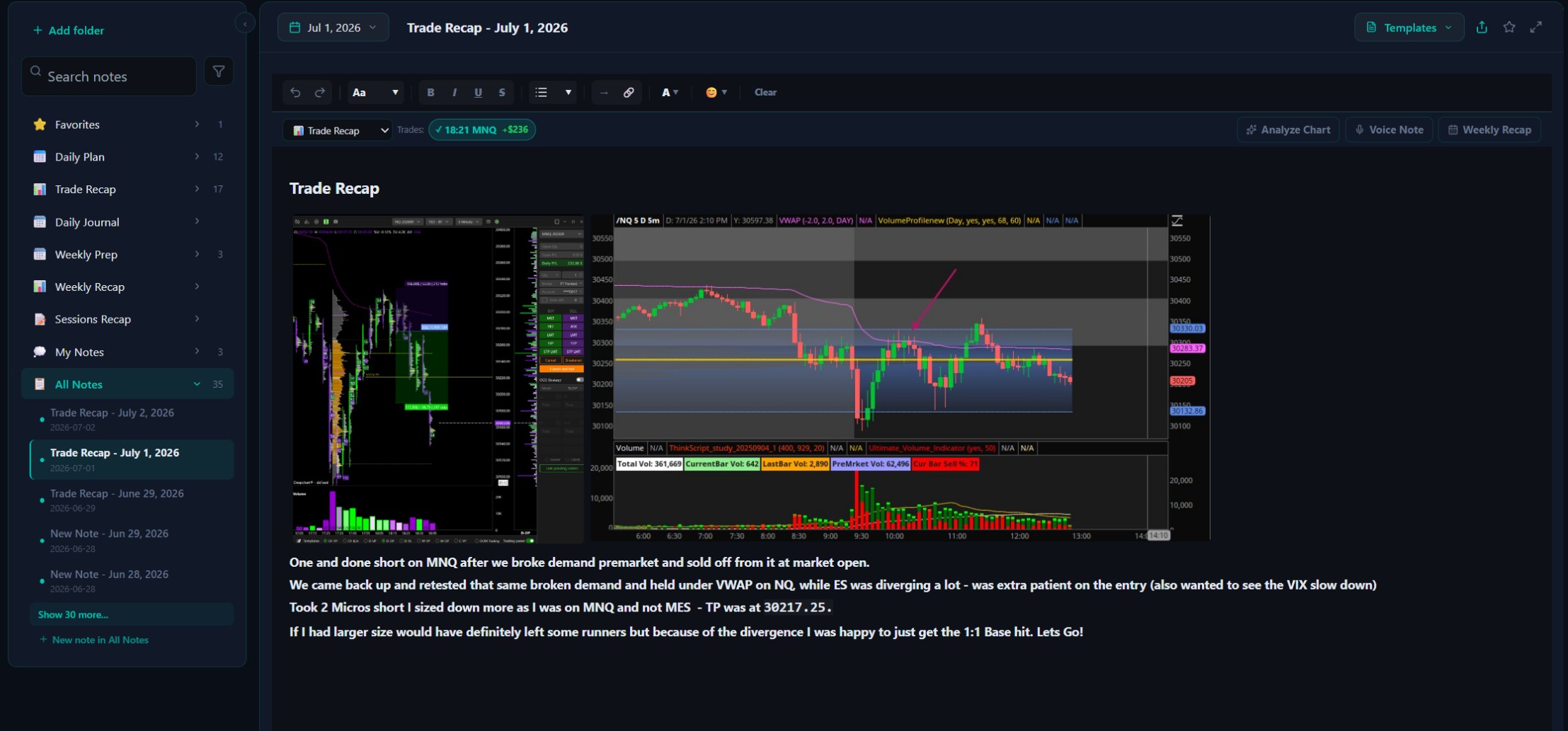Toggle underline formatting
The height and width of the screenshot is (731, 1568).
(478, 93)
